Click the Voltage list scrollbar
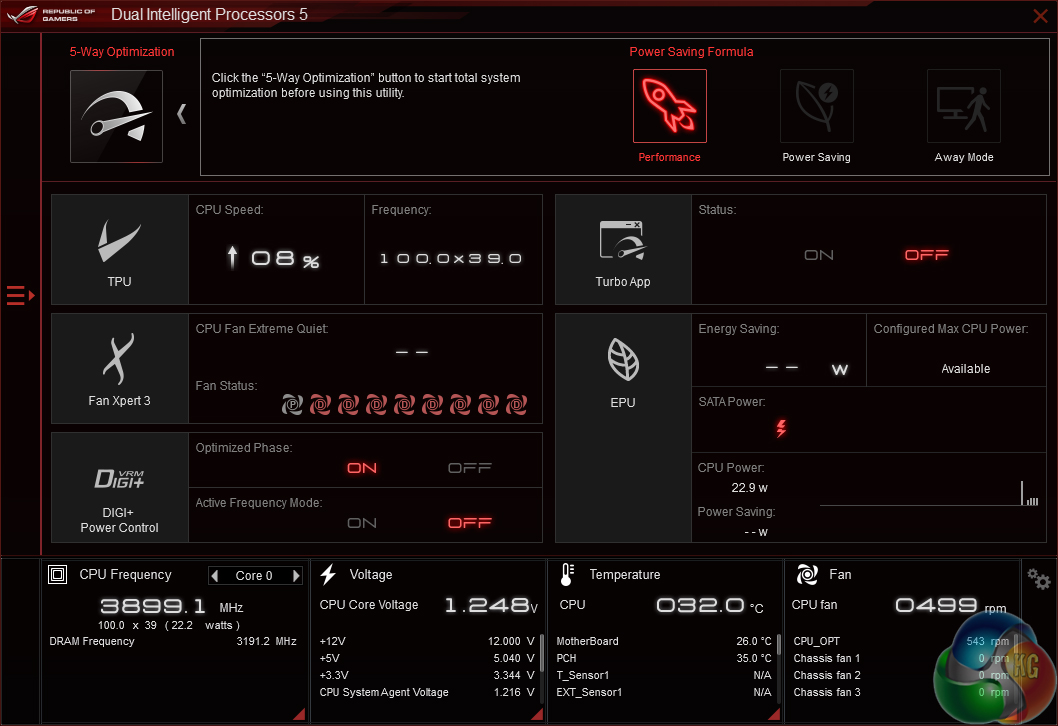The height and width of the screenshot is (726, 1058). tap(541, 665)
